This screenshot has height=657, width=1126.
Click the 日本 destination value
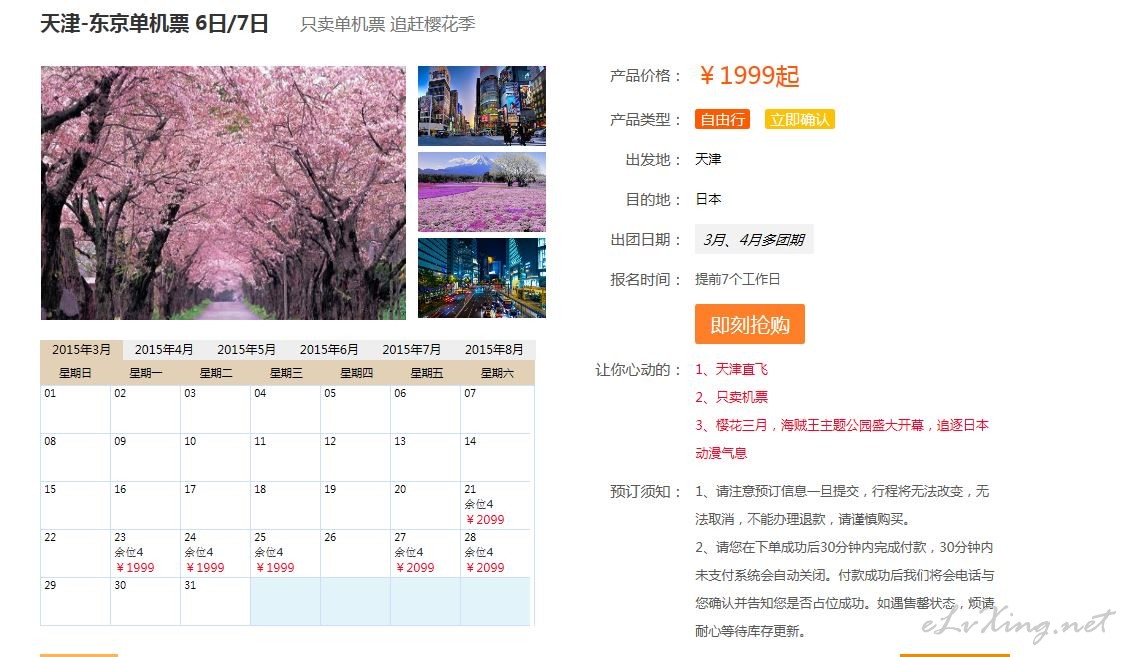(x=708, y=199)
